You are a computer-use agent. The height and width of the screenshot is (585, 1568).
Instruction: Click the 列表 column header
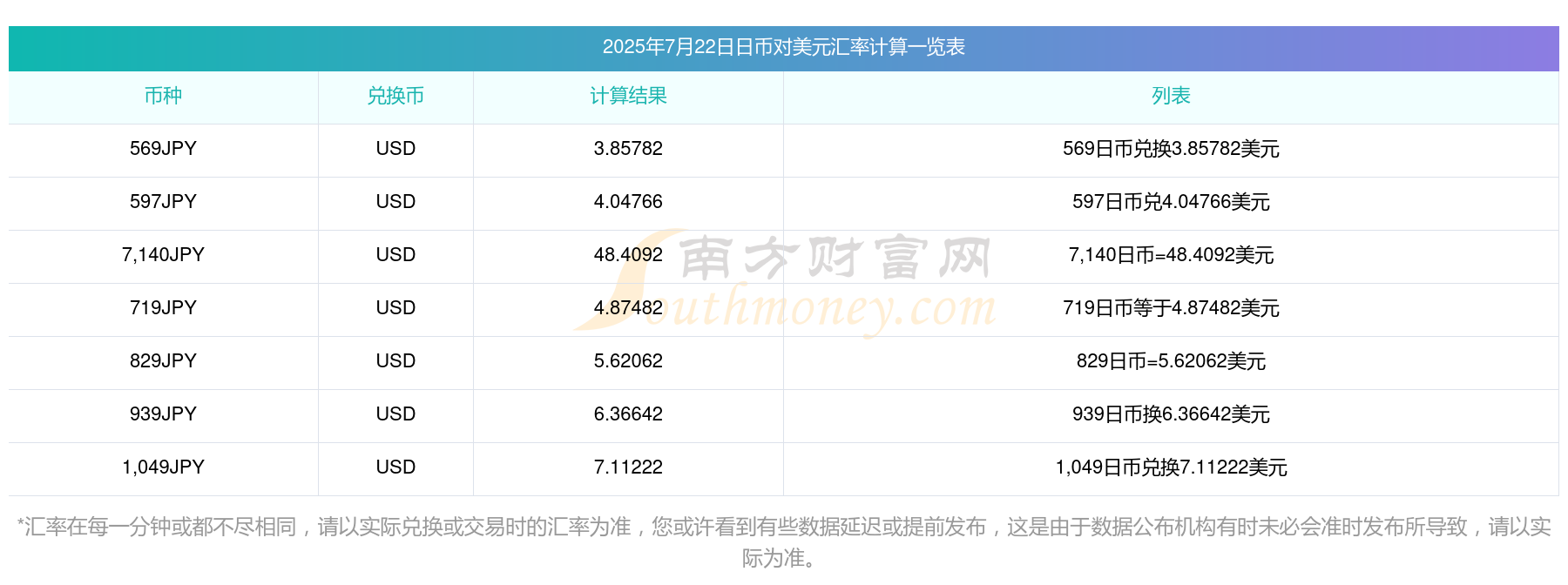(1171, 96)
